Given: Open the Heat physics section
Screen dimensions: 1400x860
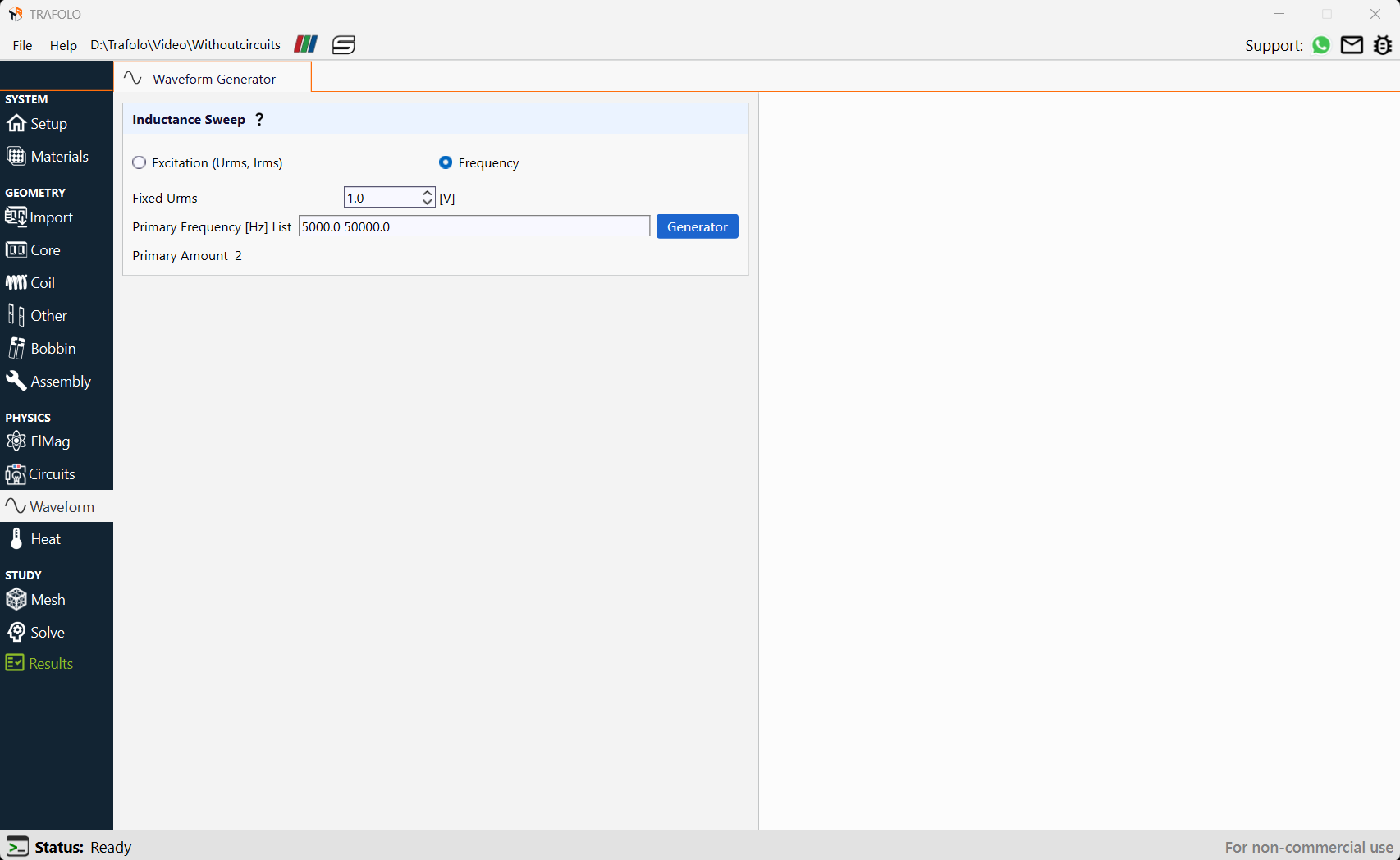Looking at the screenshot, I should 34,539.
